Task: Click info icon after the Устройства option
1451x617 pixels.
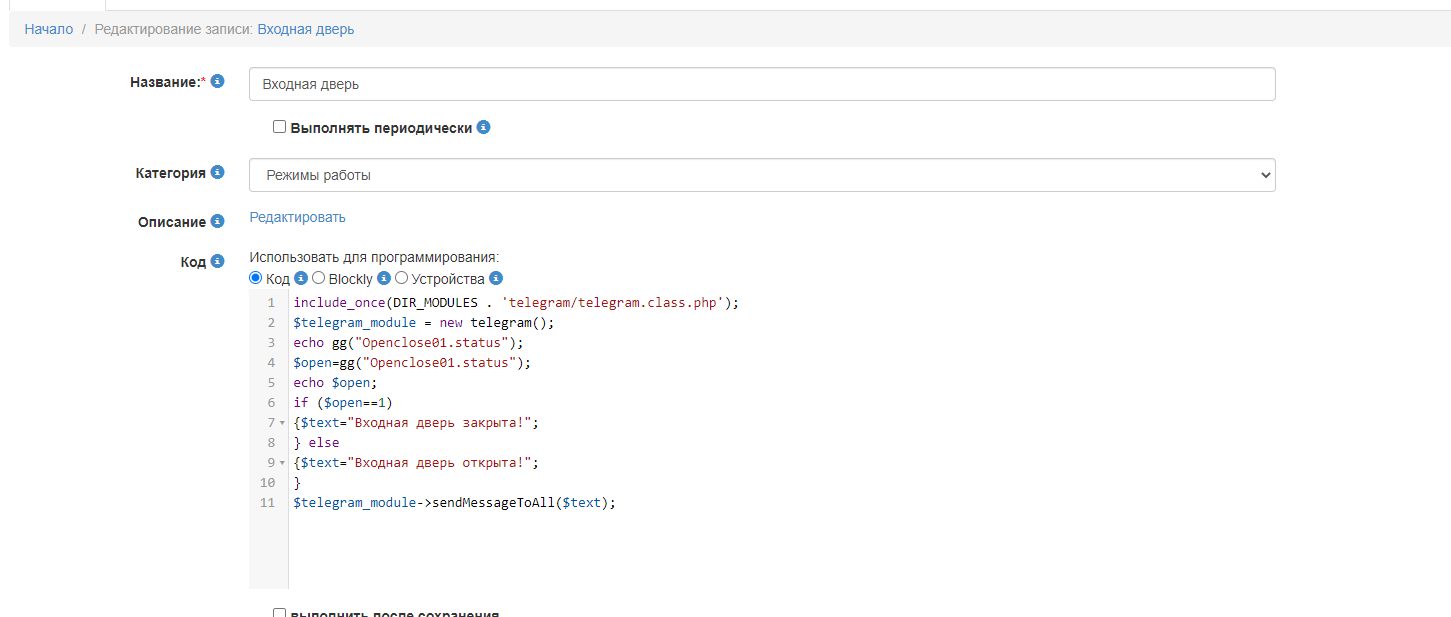Action: pyautogui.click(x=496, y=279)
